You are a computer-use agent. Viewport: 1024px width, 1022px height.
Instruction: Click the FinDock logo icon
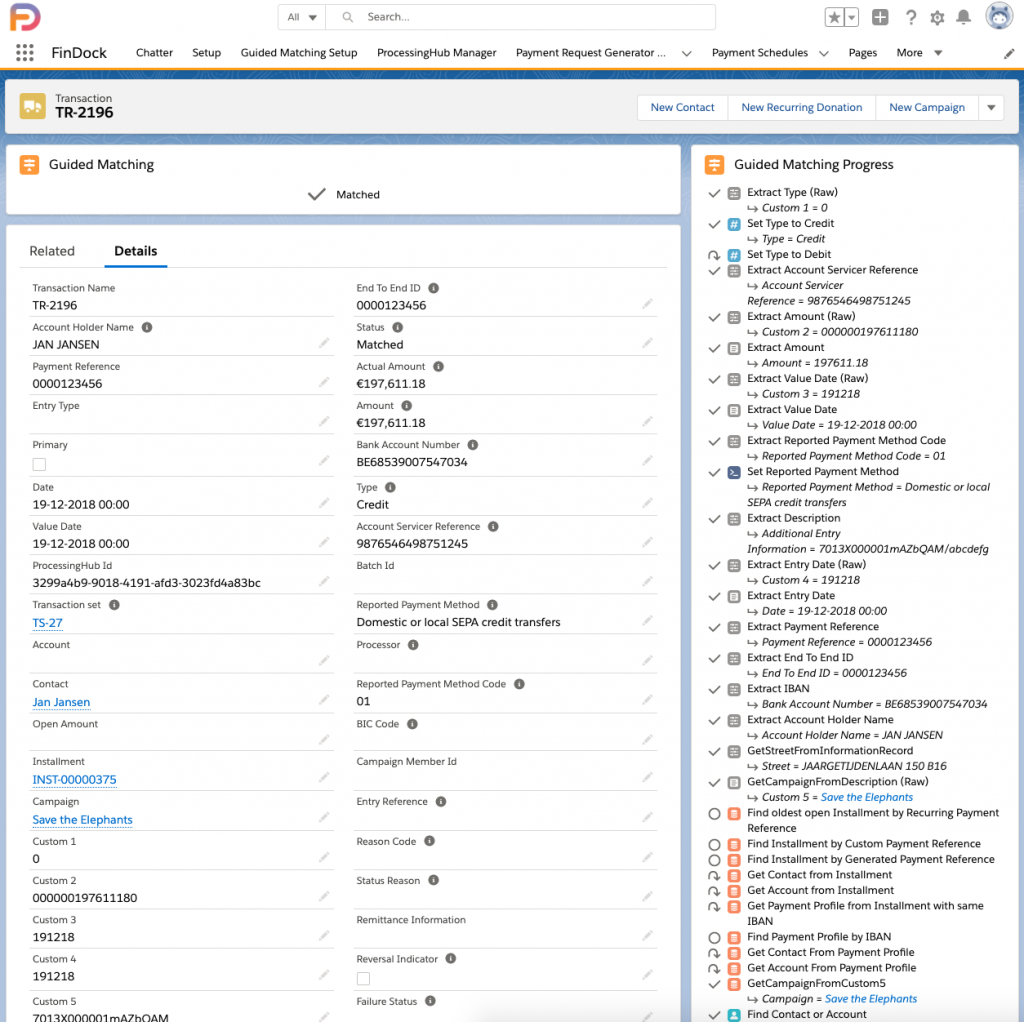pyautogui.click(x=25, y=17)
